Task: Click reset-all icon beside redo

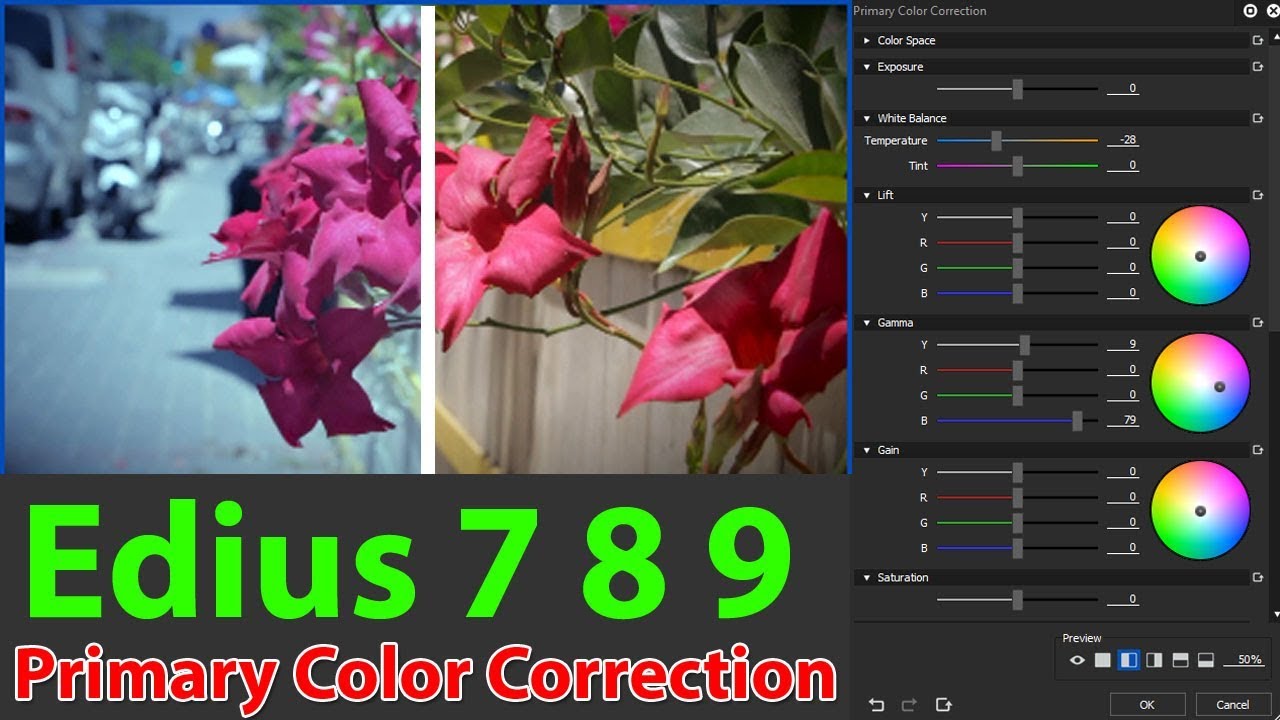Action: 943,705
